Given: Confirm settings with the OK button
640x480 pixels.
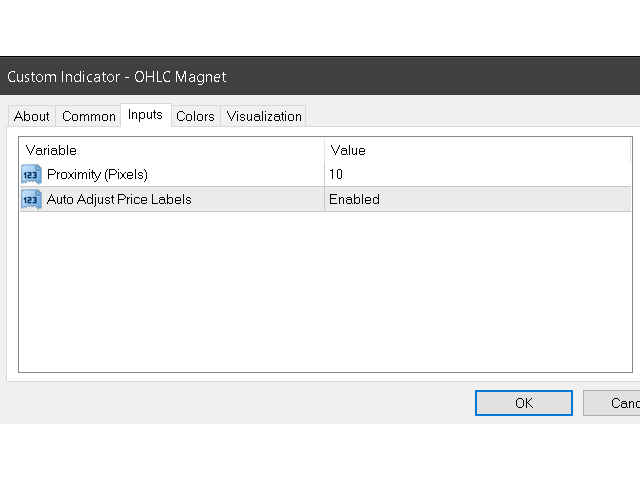Looking at the screenshot, I should click(x=523, y=403).
